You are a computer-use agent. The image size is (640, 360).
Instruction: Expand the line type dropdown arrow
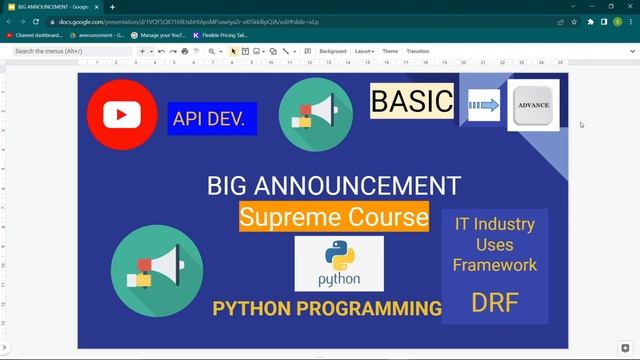coord(295,51)
